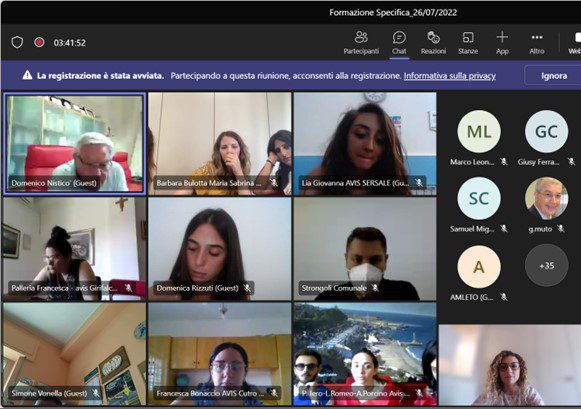
Task: Open Stanze breakout rooms
Action: (x=468, y=43)
